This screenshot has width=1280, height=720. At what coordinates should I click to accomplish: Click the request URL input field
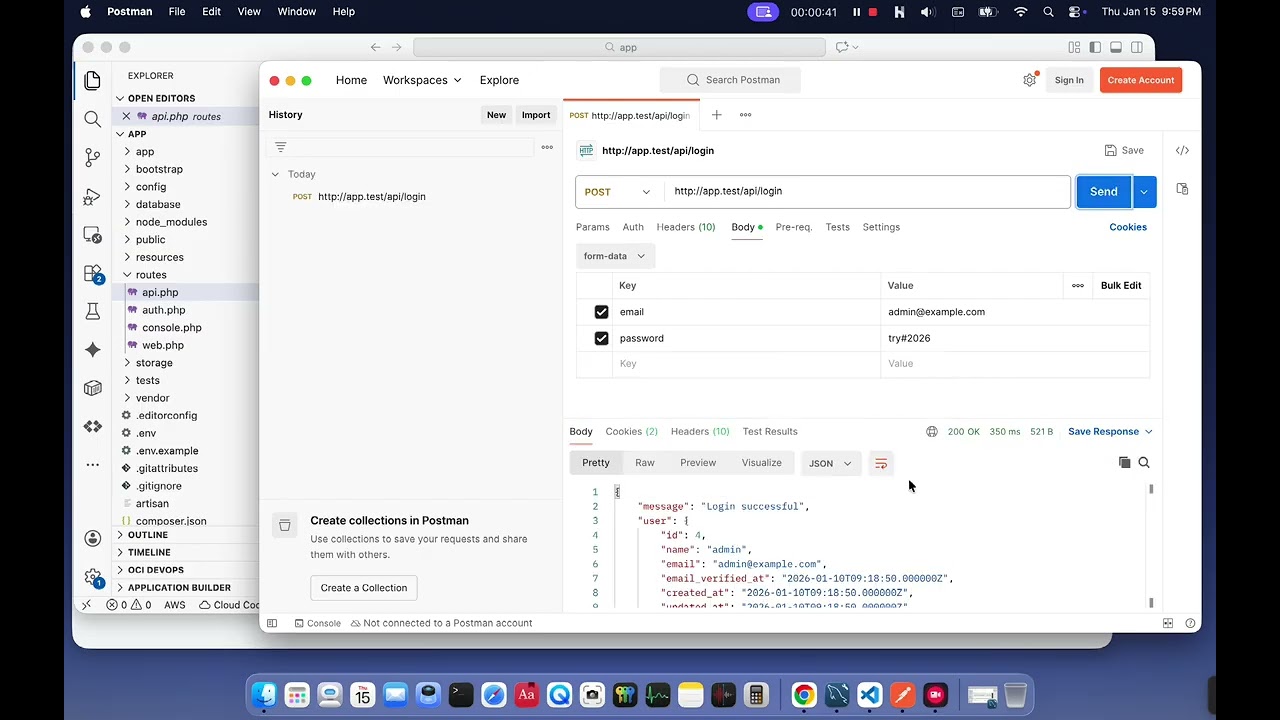(867, 192)
